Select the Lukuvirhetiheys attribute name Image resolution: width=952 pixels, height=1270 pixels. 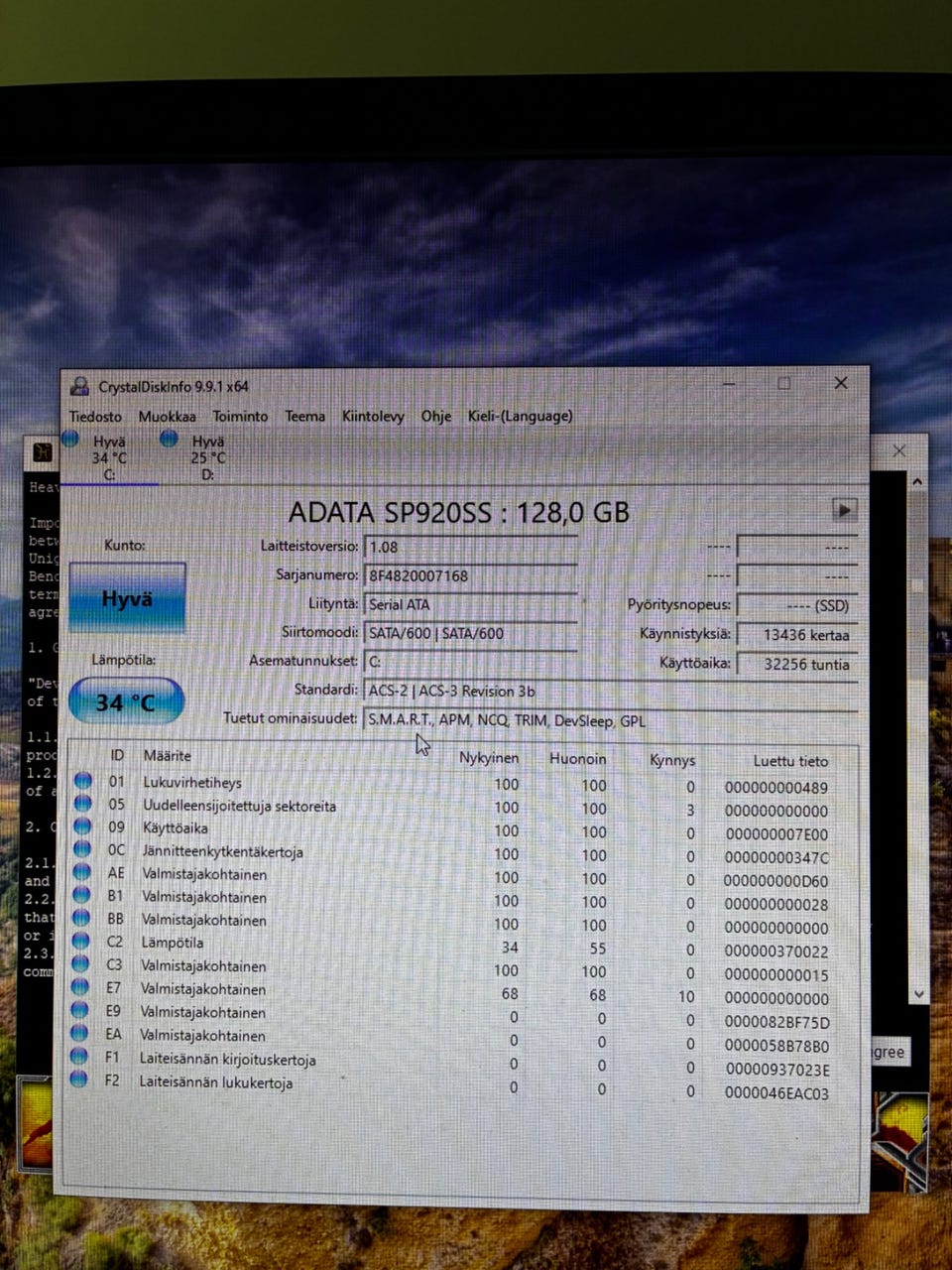tap(192, 782)
